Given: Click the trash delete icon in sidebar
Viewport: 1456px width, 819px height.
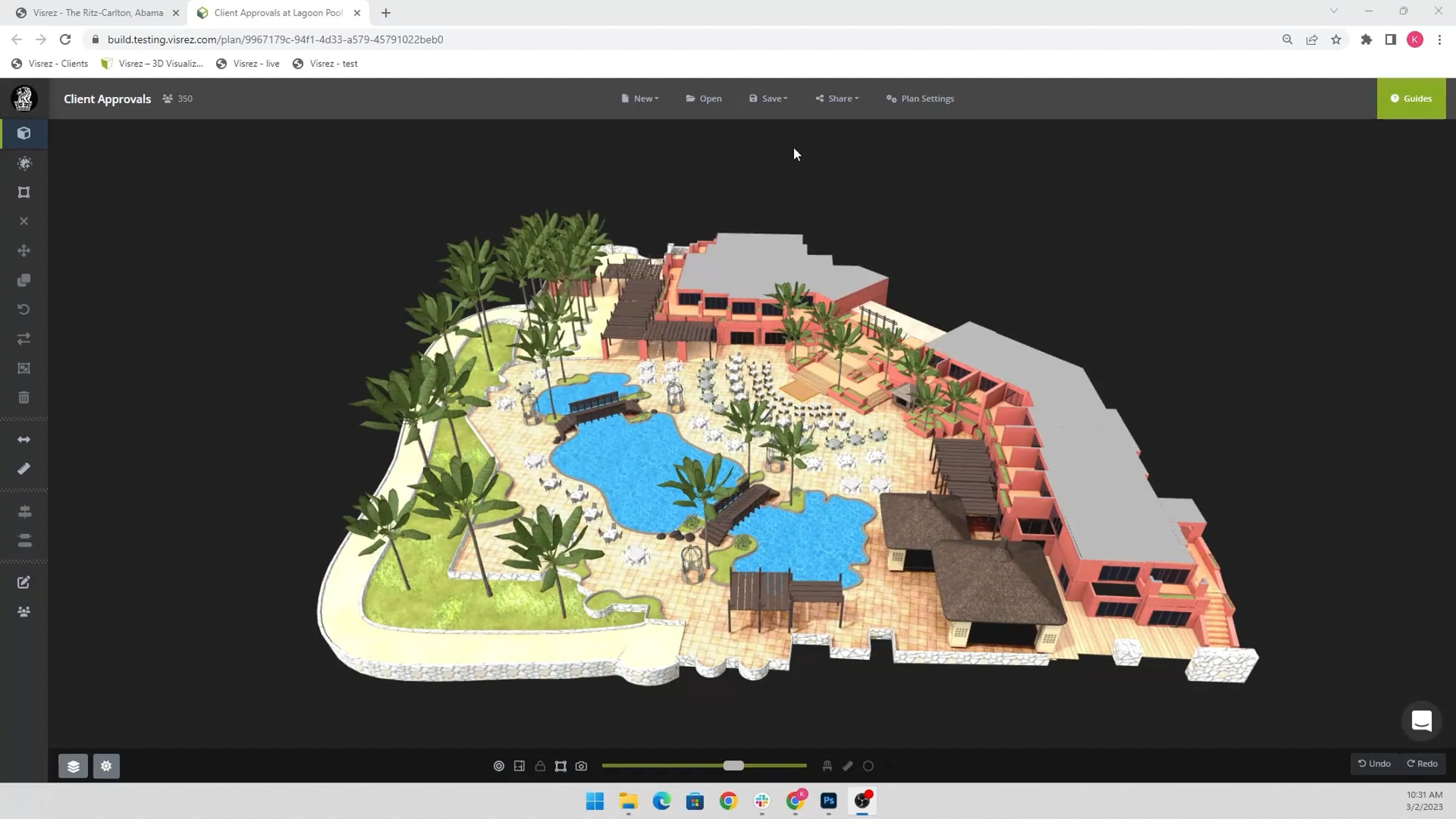Looking at the screenshot, I should pyautogui.click(x=24, y=398).
